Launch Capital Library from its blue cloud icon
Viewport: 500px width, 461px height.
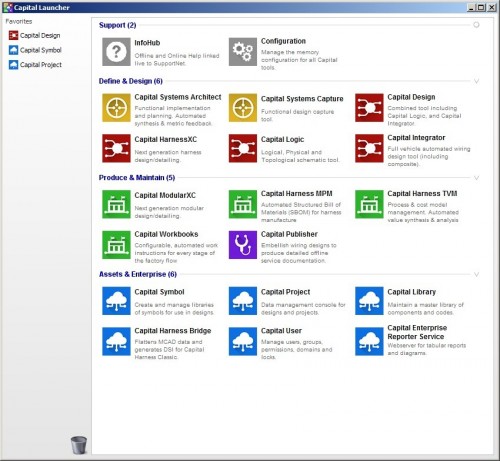click(x=369, y=301)
